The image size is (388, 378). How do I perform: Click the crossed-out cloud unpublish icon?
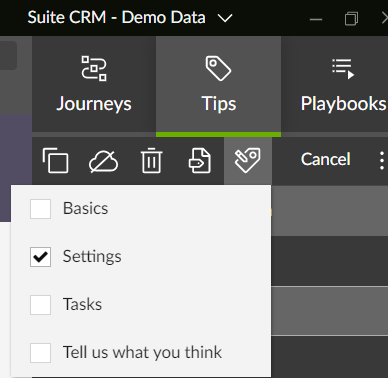tap(103, 161)
